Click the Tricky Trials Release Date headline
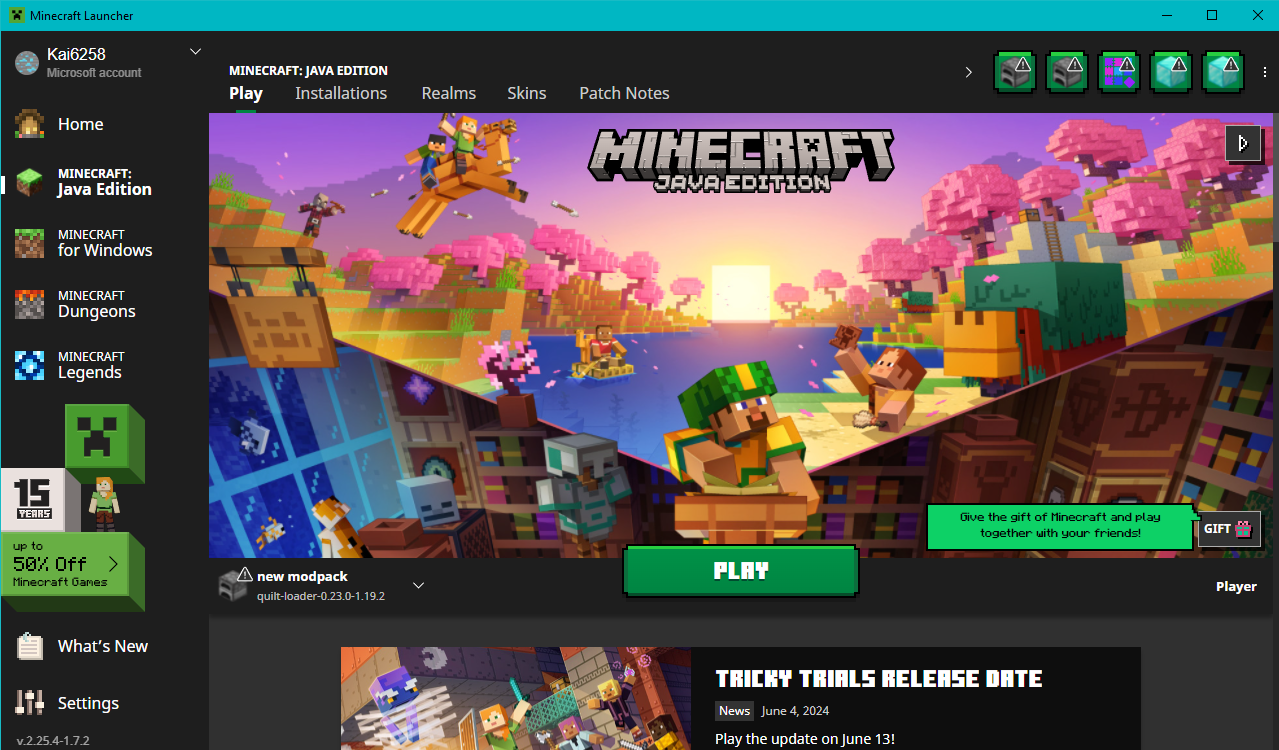Image resolution: width=1279 pixels, height=750 pixels. point(879,680)
